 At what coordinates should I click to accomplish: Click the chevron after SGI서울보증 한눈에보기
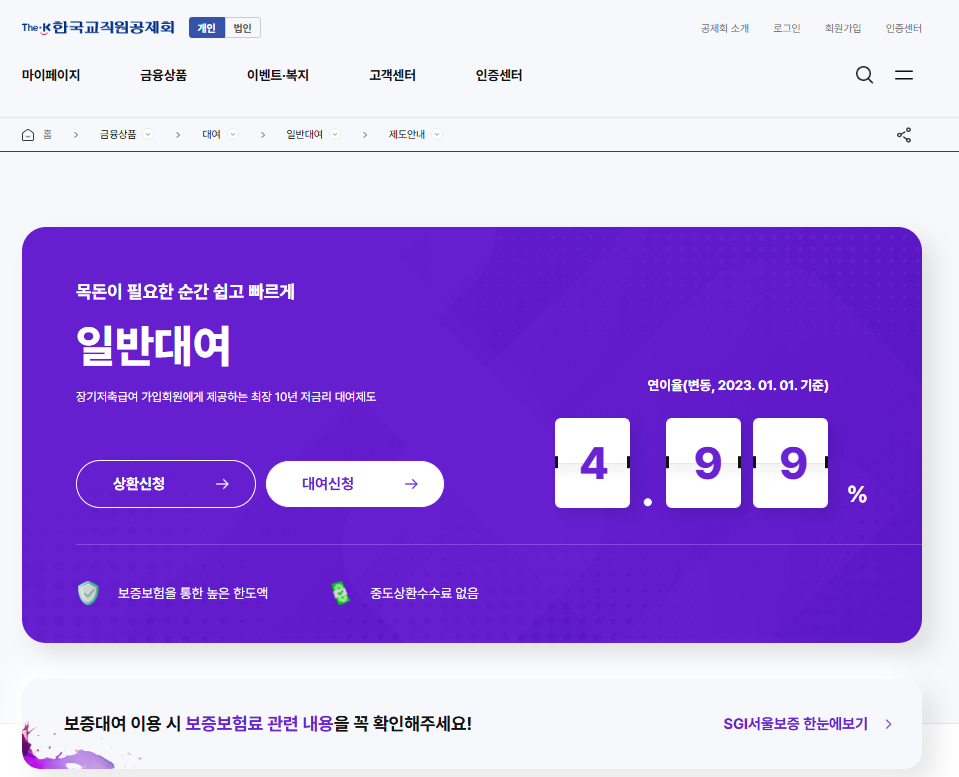pyautogui.click(x=889, y=724)
